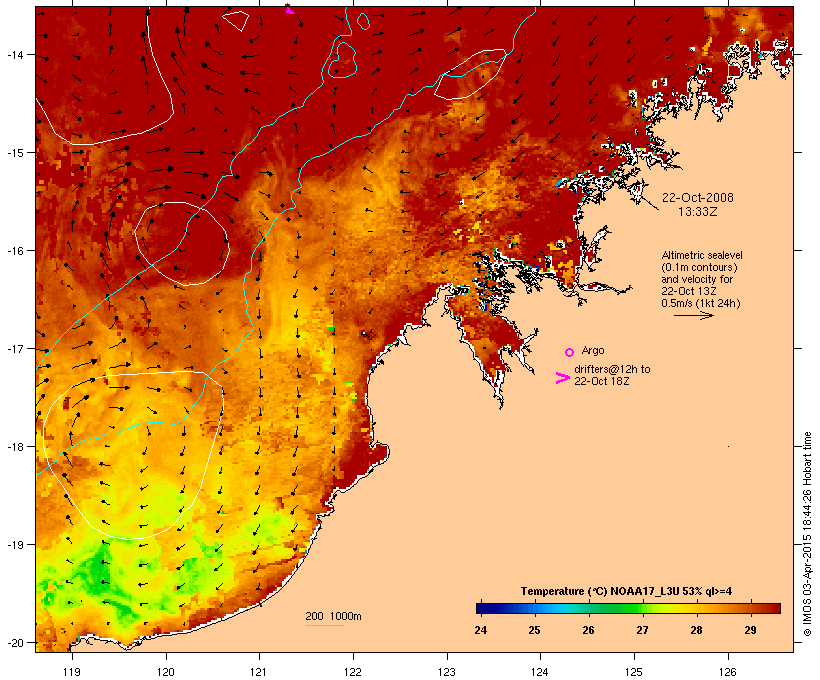Click the color bar value '27'

[642, 630]
